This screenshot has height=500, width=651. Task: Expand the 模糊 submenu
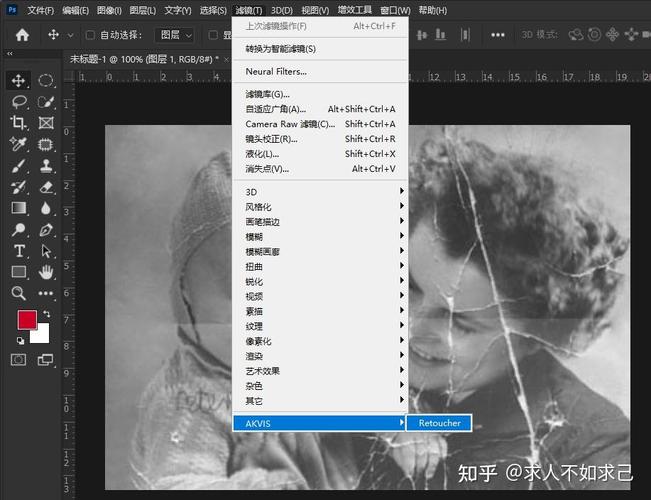[320, 236]
